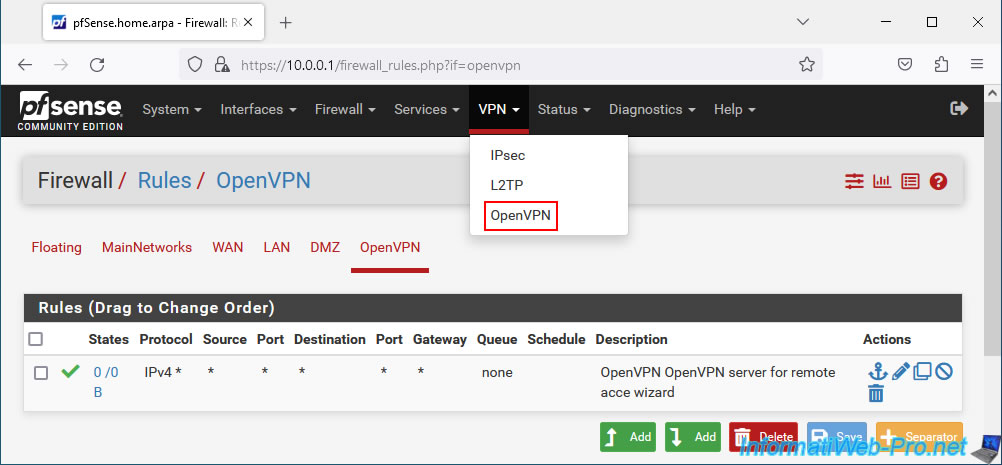The width and height of the screenshot is (1002, 465).
Task: Click the padlock site security icon
Action: (x=222, y=65)
